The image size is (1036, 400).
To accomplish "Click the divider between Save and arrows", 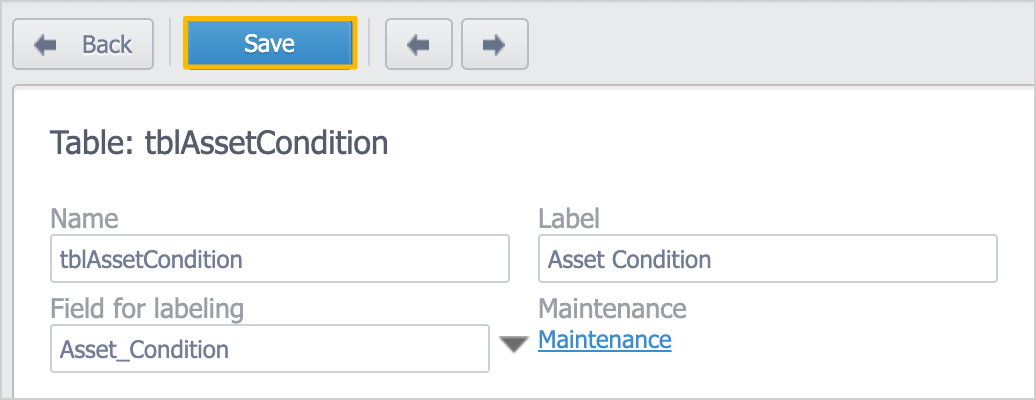I will [369, 43].
